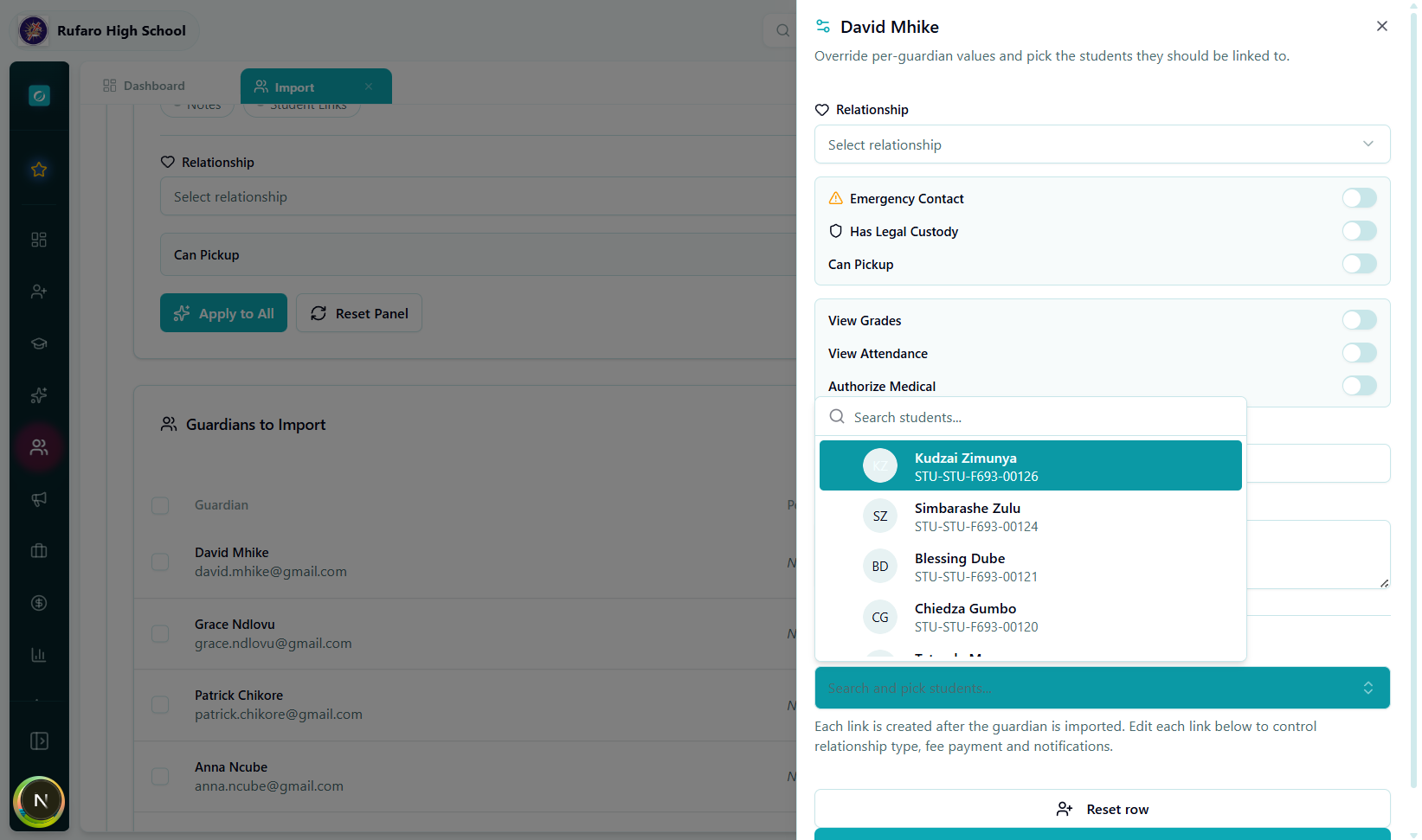The width and height of the screenshot is (1422, 840).
Task: Open the user avatar N menu
Action: 40,801
